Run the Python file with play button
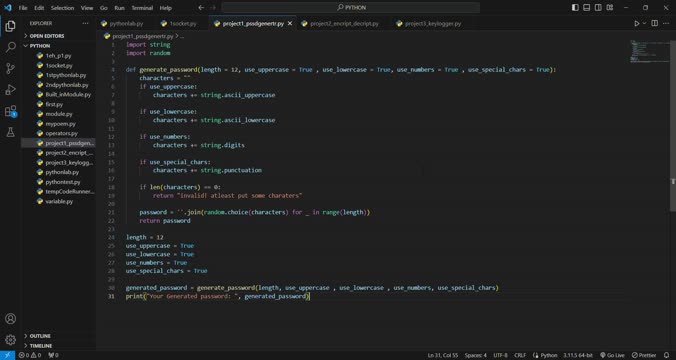Image resolution: width=676 pixels, height=360 pixels. click(637, 23)
